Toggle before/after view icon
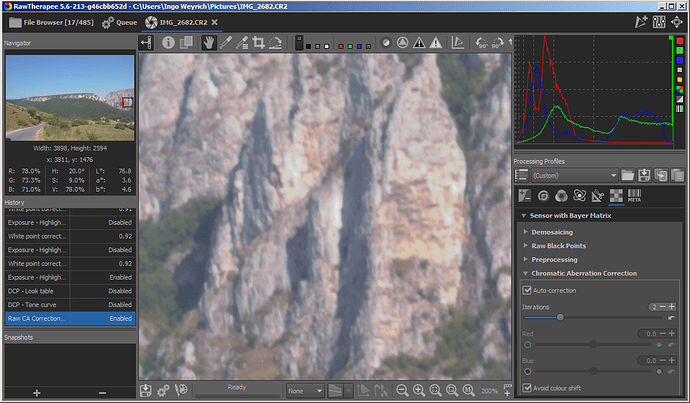690x403 pixels. pos(187,43)
